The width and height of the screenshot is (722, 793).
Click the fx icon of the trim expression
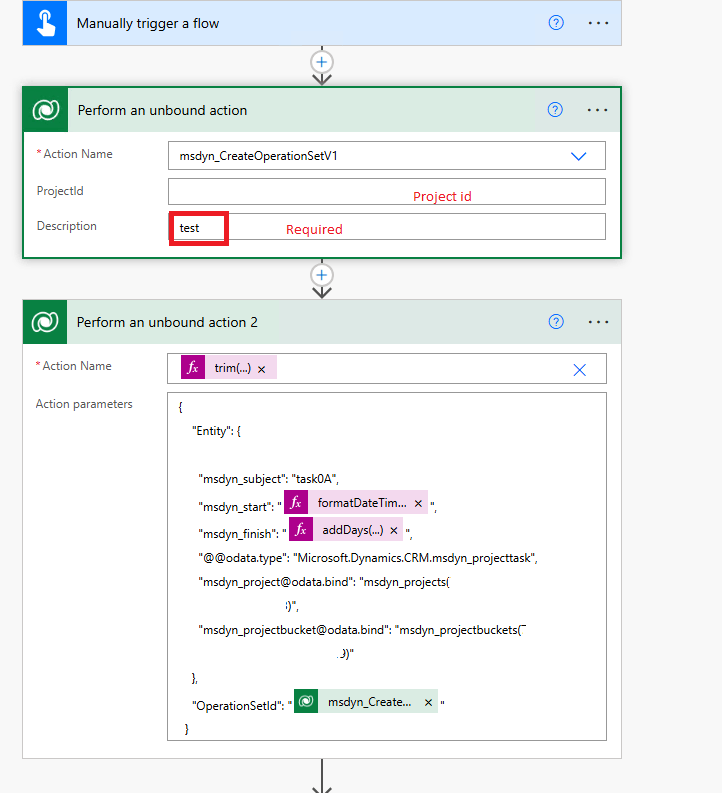193,367
